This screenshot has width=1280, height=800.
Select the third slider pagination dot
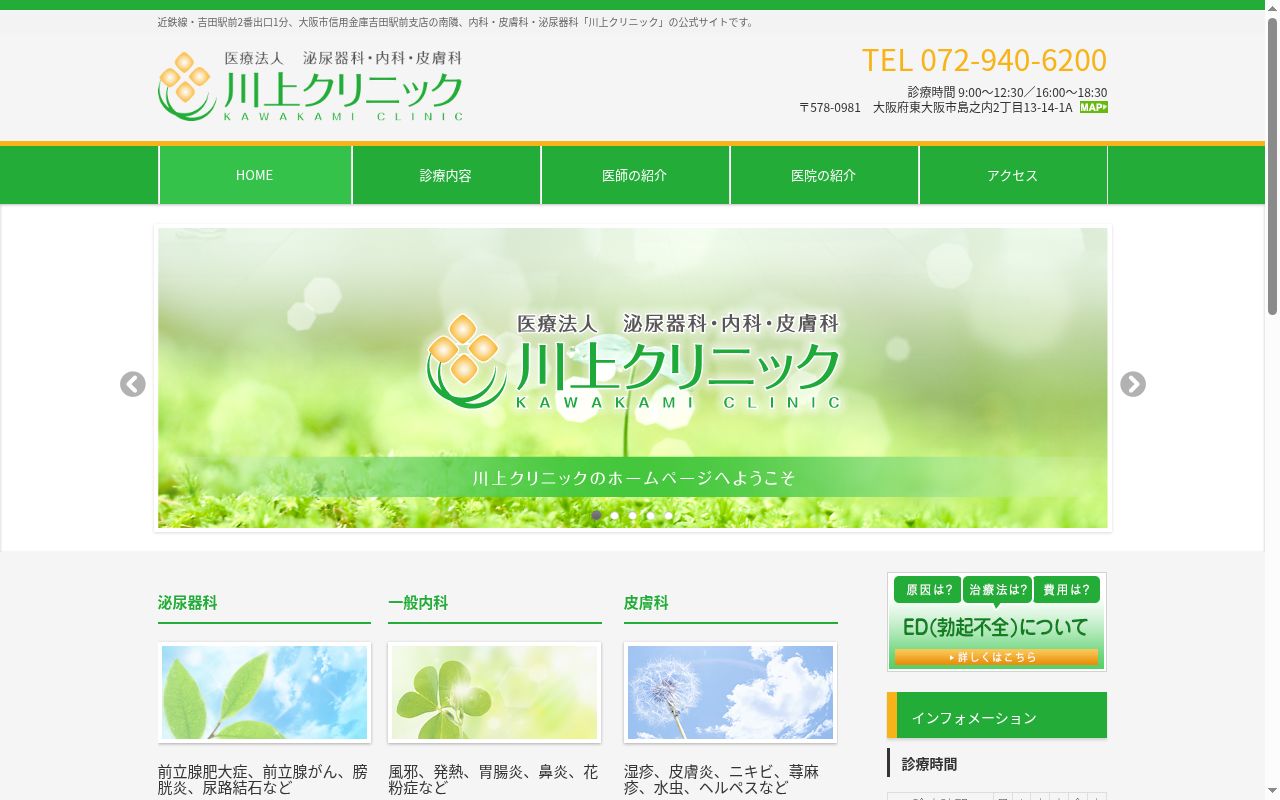click(x=632, y=516)
